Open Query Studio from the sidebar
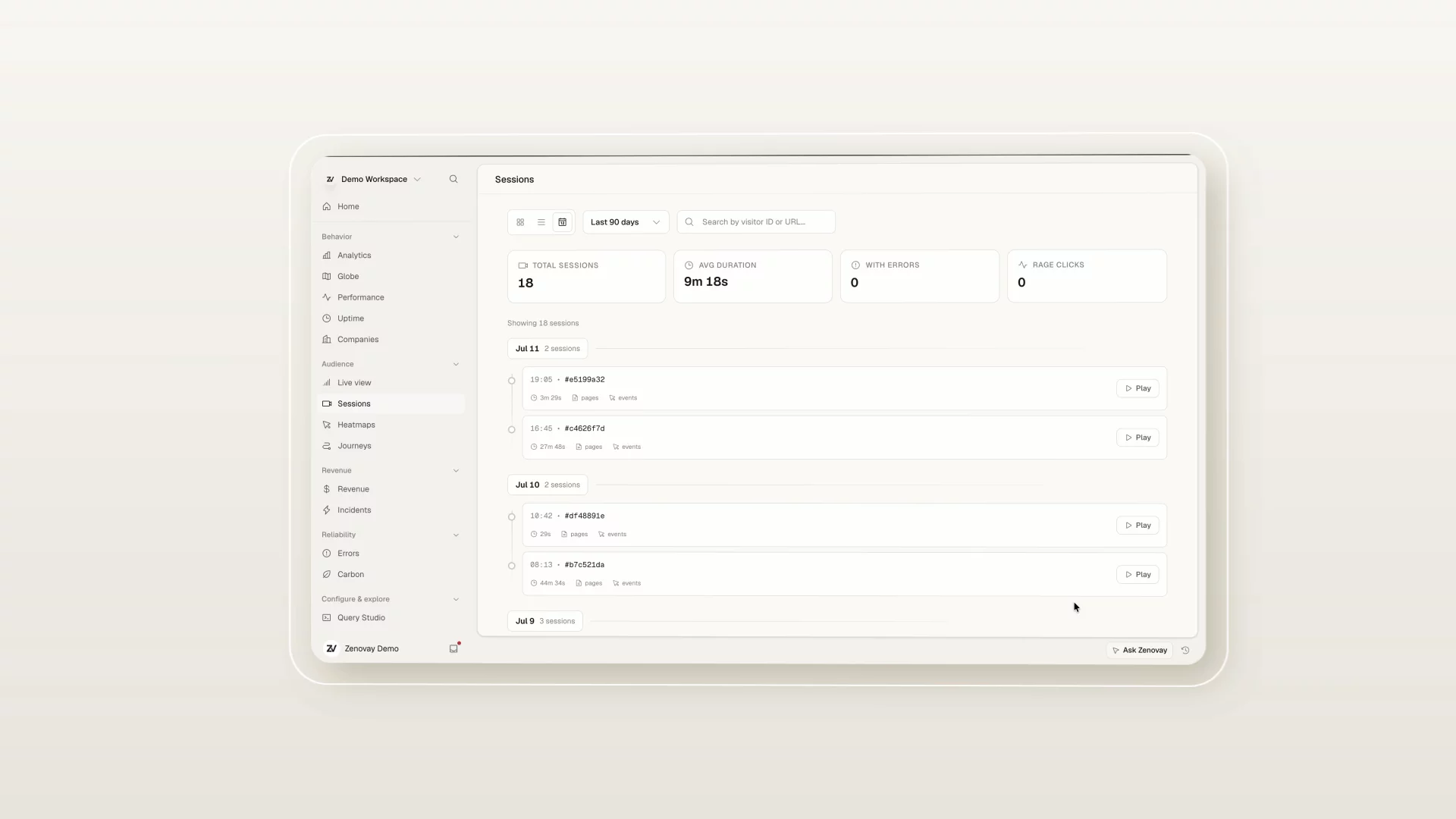Viewport: 1456px width, 819px height. (x=391, y=618)
